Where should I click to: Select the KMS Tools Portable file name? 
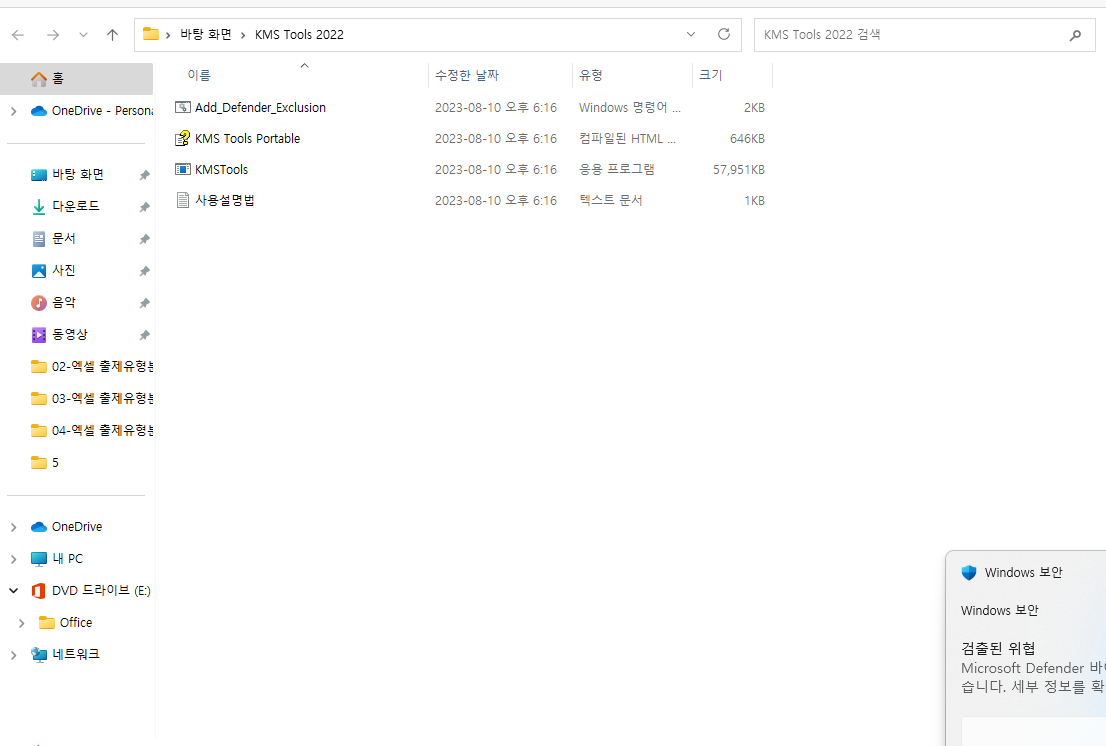pyautogui.click(x=248, y=138)
